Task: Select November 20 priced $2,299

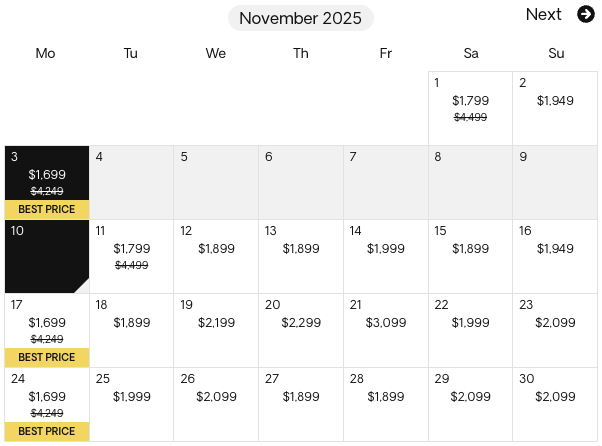Action: point(301,330)
